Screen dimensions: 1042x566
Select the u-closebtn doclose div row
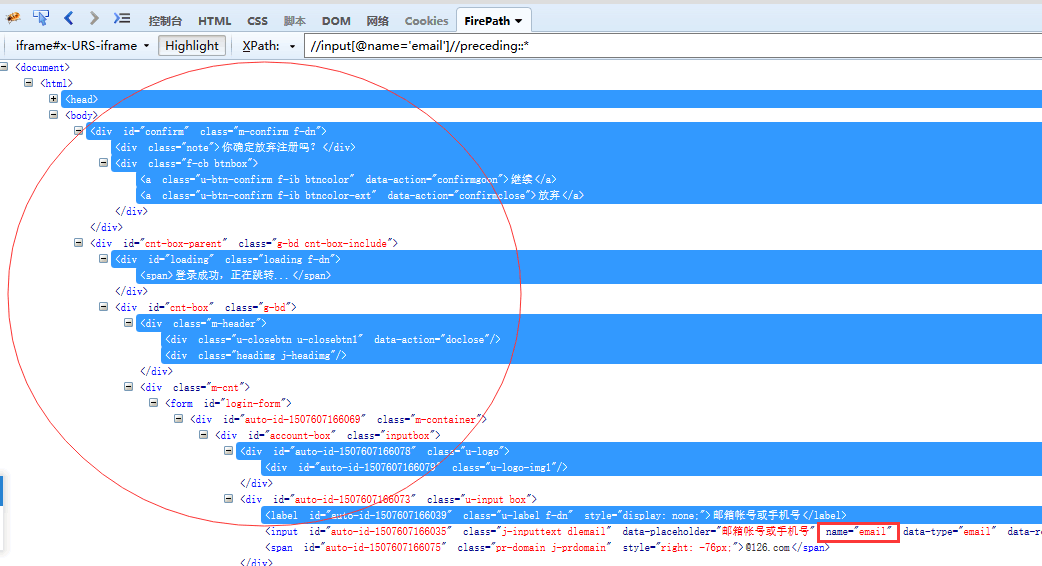click(601, 339)
